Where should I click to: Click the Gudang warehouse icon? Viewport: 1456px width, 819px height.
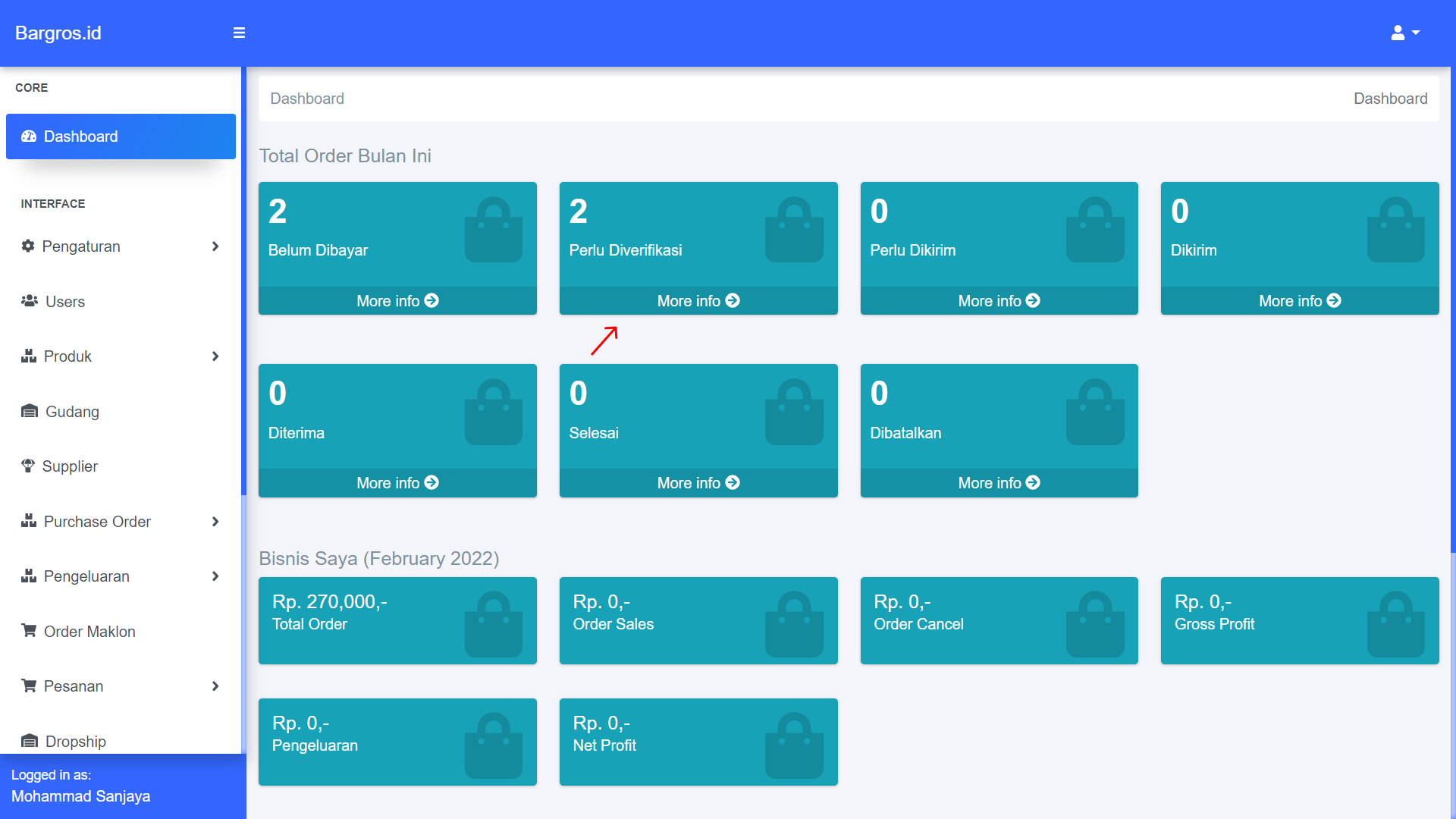[30, 411]
